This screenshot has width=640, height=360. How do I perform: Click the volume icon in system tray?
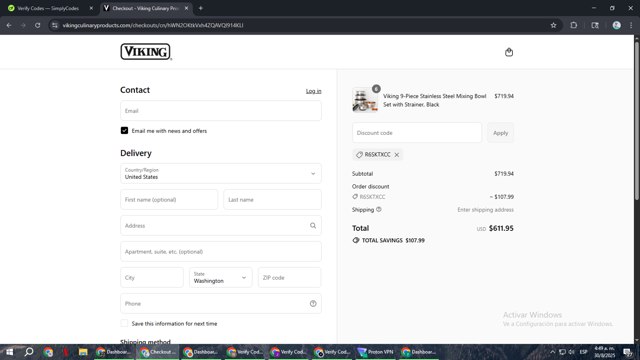[x=572, y=352]
